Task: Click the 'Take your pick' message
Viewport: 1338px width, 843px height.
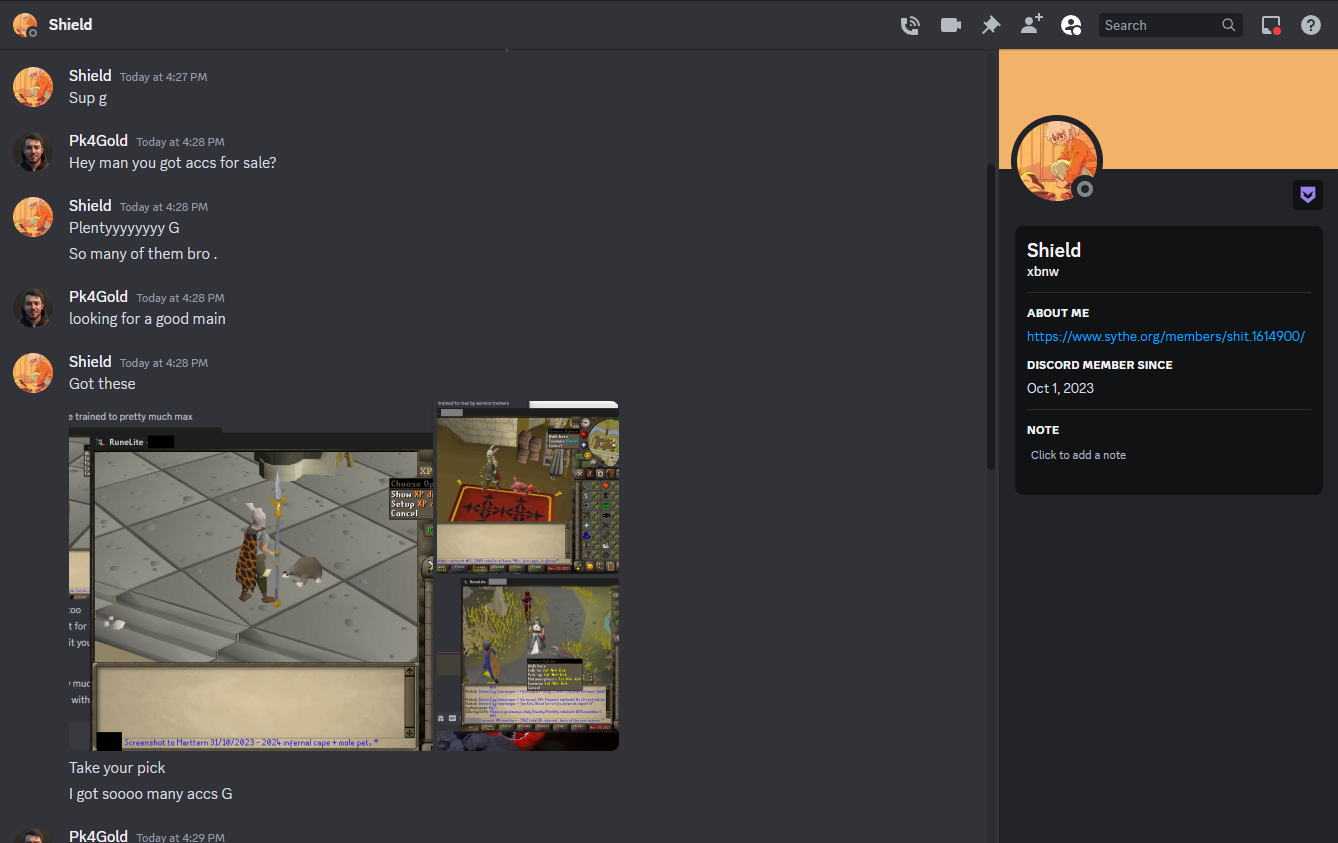Action: click(x=117, y=768)
